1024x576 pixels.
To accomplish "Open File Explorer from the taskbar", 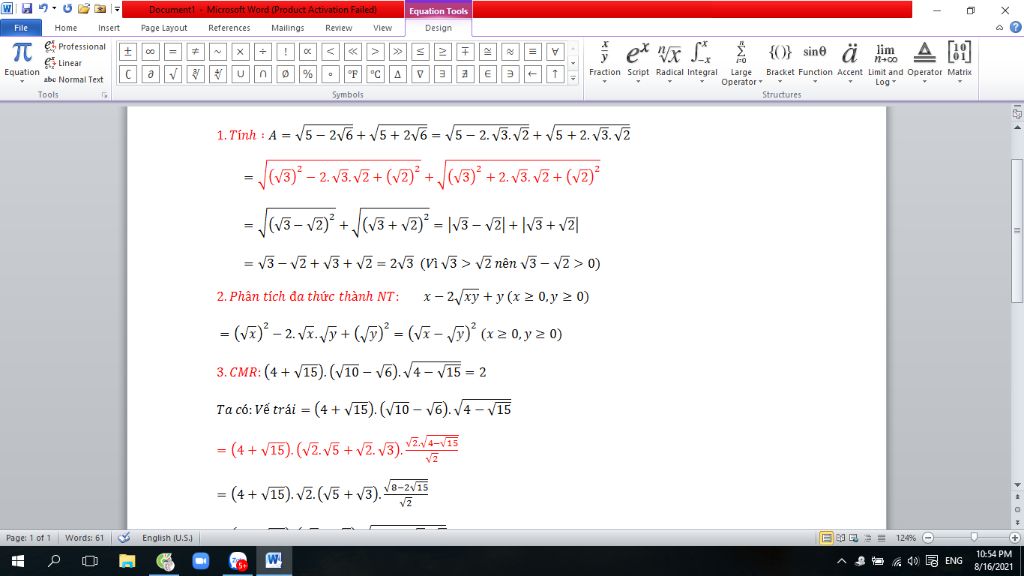I will (x=127, y=561).
